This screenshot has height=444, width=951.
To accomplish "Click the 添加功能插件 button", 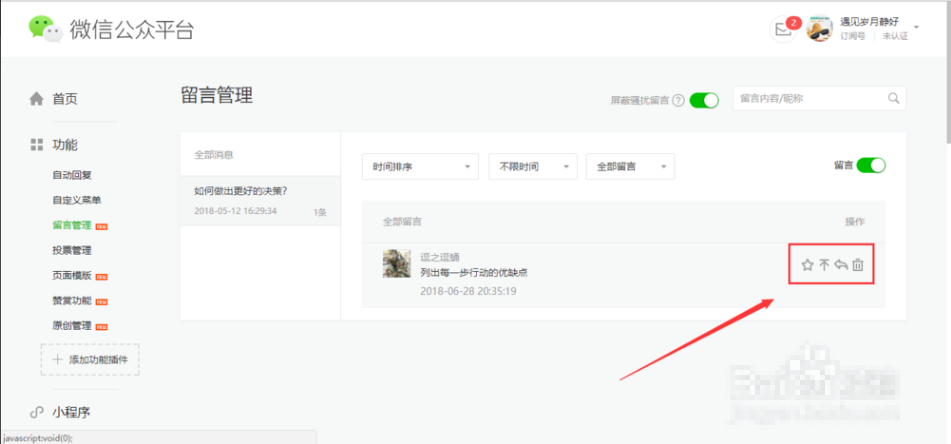I will tap(90, 359).
